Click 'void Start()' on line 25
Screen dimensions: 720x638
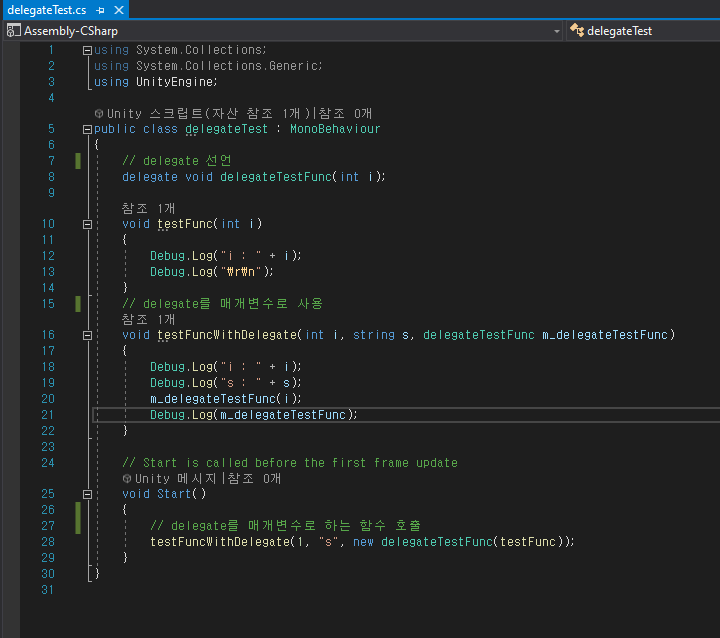click(x=164, y=494)
